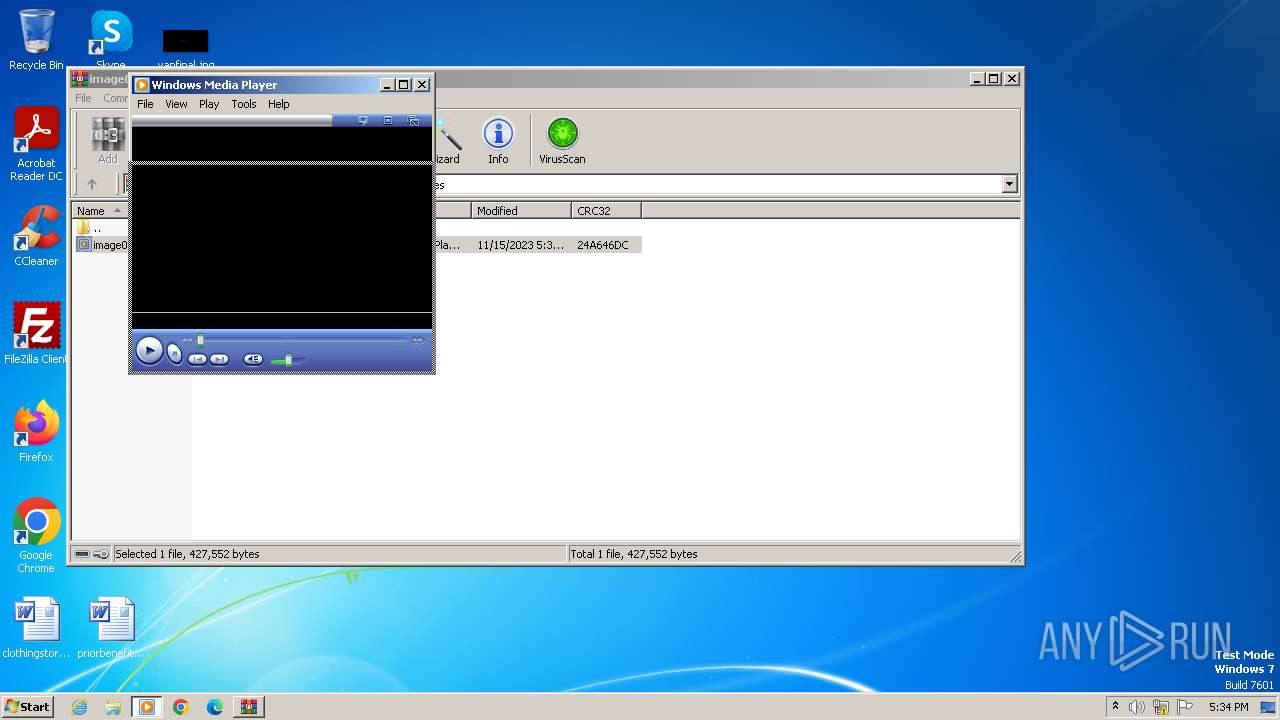This screenshot has height=720, width=1280.
Task: Open the Start menu
Action: point(28,706)
